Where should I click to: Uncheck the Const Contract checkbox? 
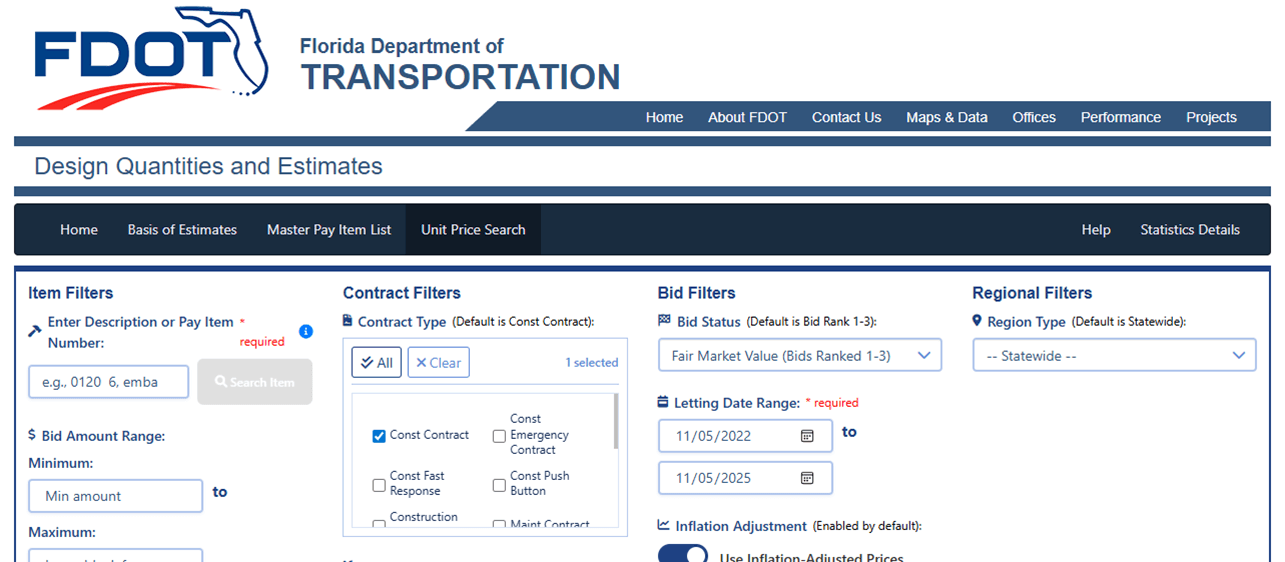coord(379,435)
